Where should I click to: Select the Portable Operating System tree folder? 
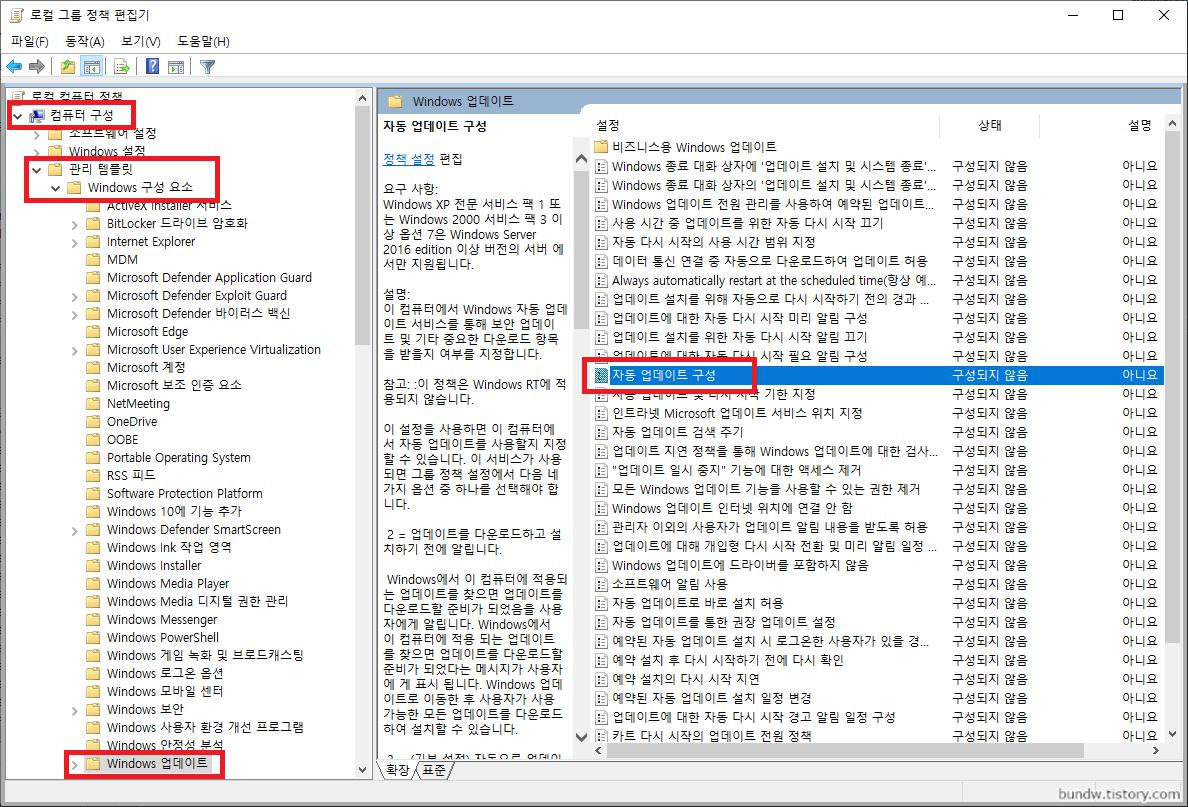(x=178, y=457)
